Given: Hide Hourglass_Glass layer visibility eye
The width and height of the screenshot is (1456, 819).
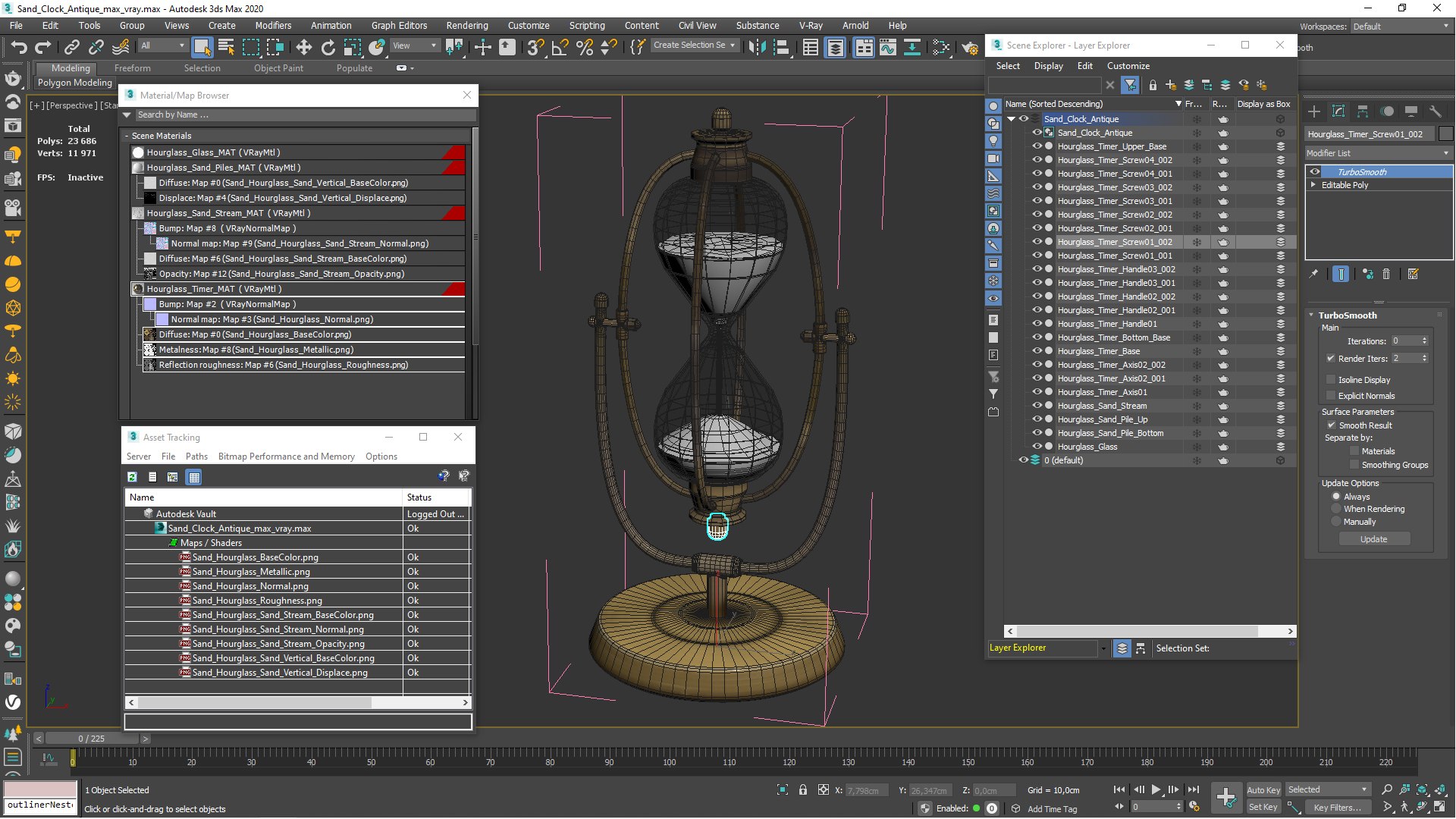Looking at the screenshot, I should pyautogui.click(x=1037, y=447).
